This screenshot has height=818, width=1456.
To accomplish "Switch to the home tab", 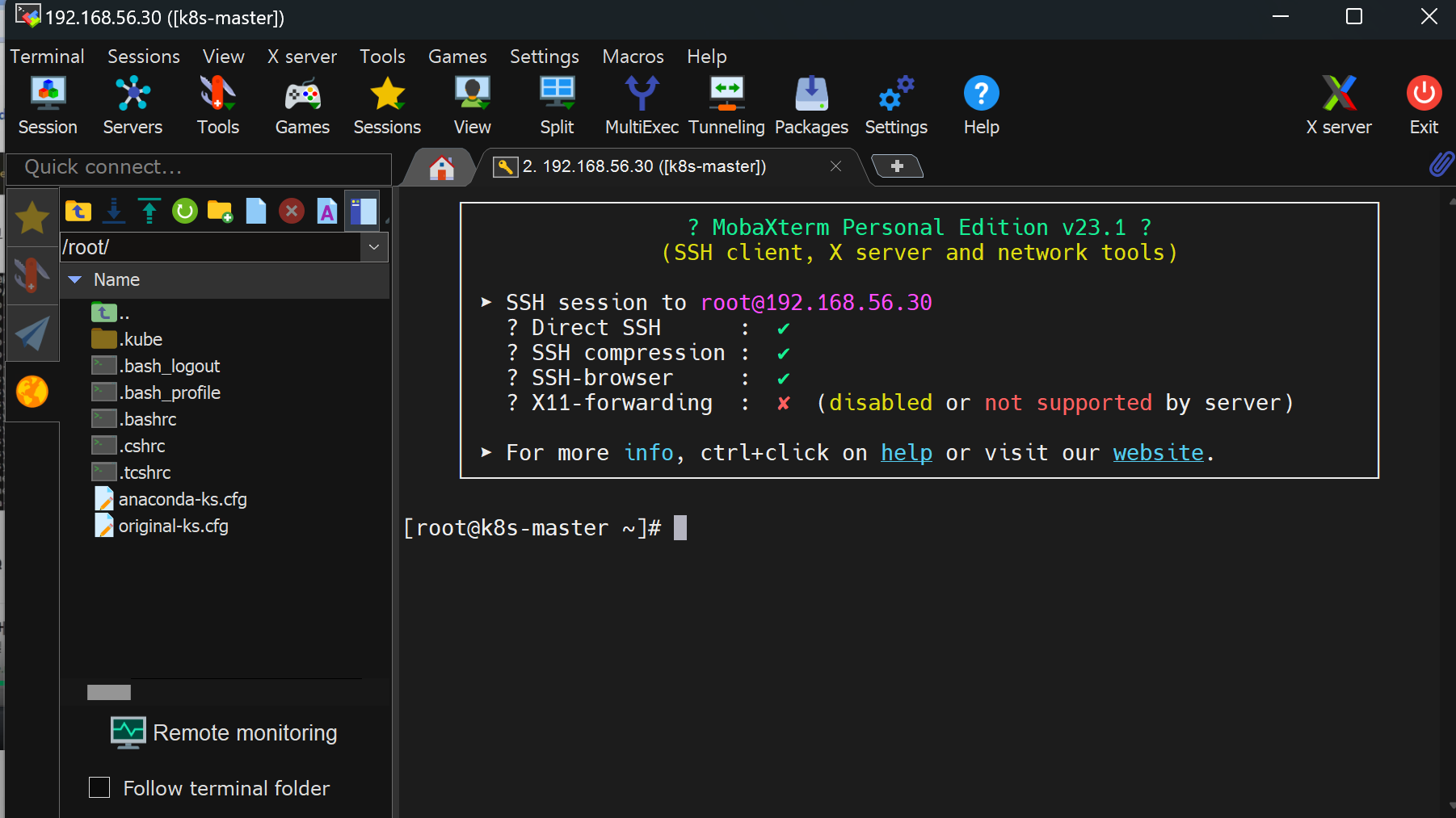I will pyautogui.click(x=441, y=167).
